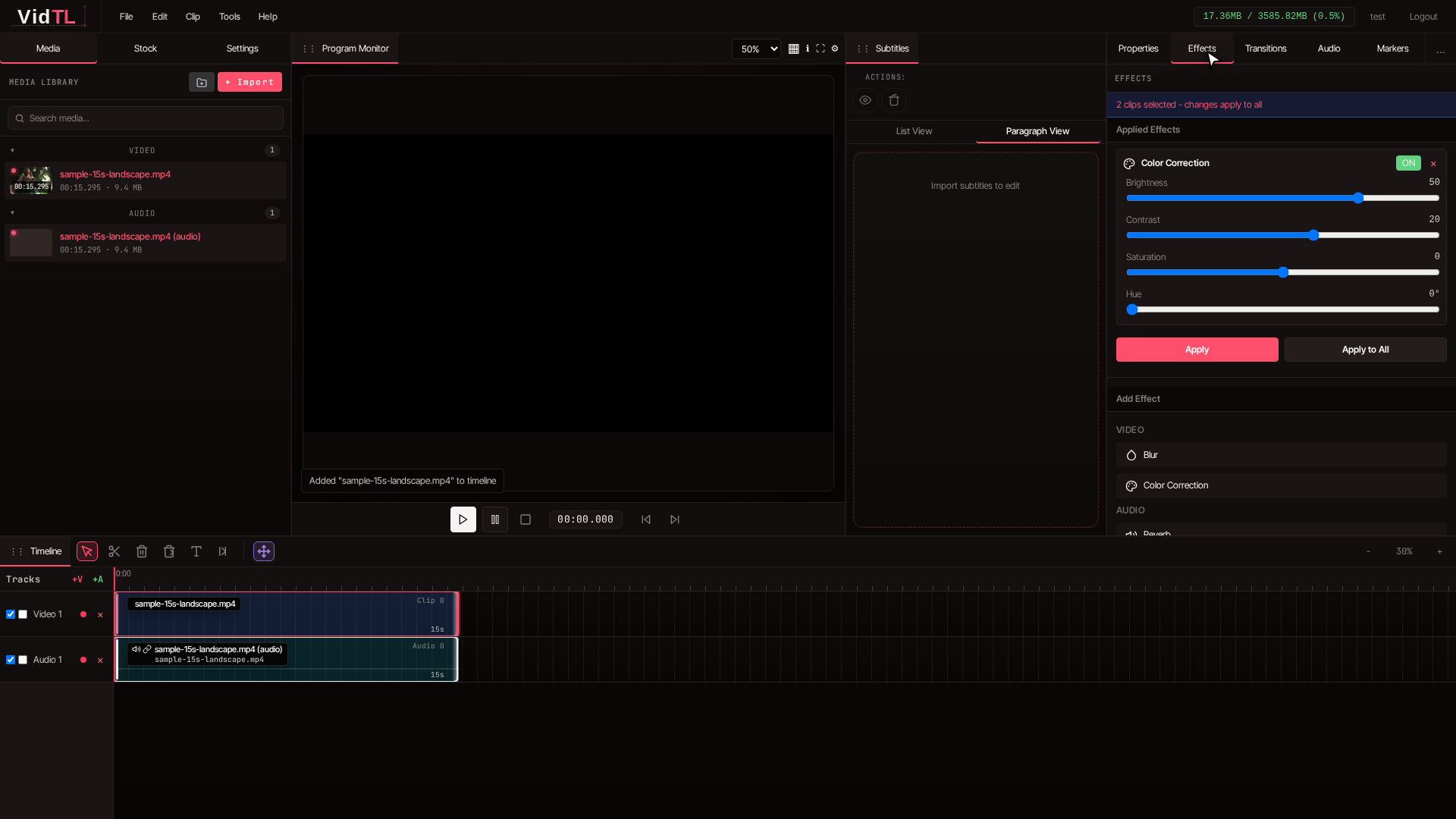Open the more panels ellipsis button
The image size is (1456, 819).
1441,50
